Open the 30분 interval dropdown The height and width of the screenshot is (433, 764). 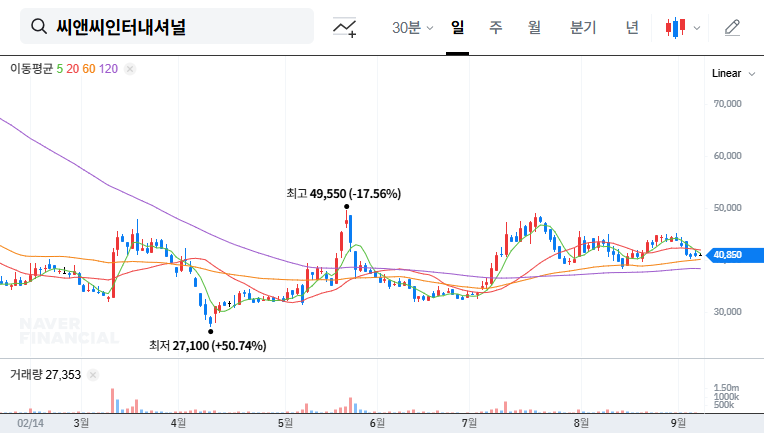[412, 27]
